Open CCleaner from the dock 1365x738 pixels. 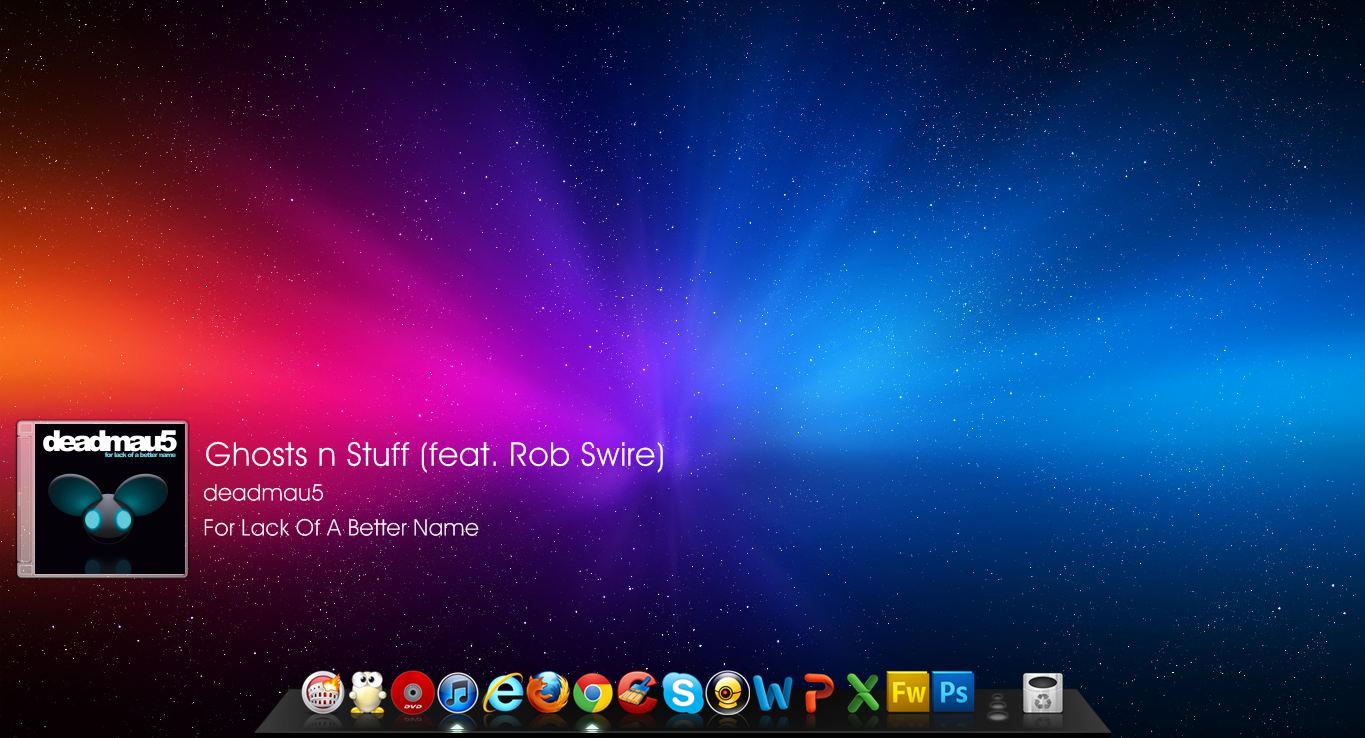(x=637, y=692)
